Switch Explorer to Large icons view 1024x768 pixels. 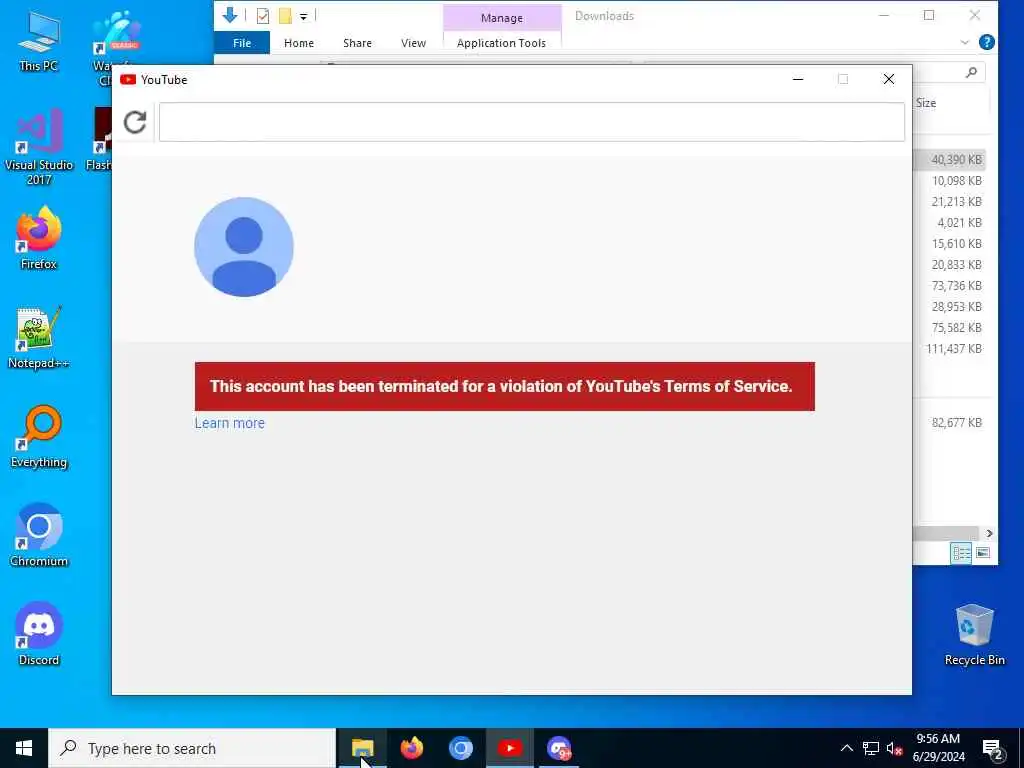pyautogui.click(x=982, y=553)
